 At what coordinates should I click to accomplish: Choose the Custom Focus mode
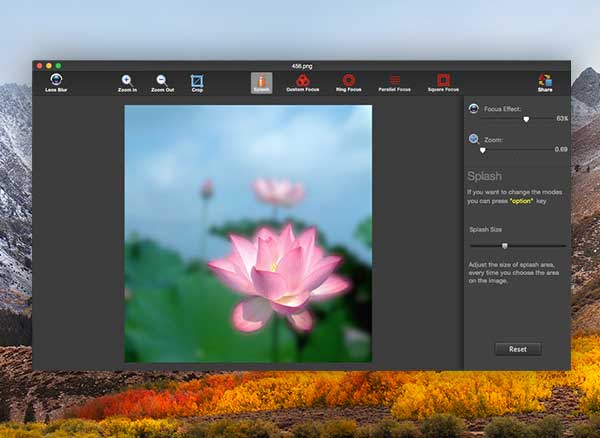coord(303,83)
